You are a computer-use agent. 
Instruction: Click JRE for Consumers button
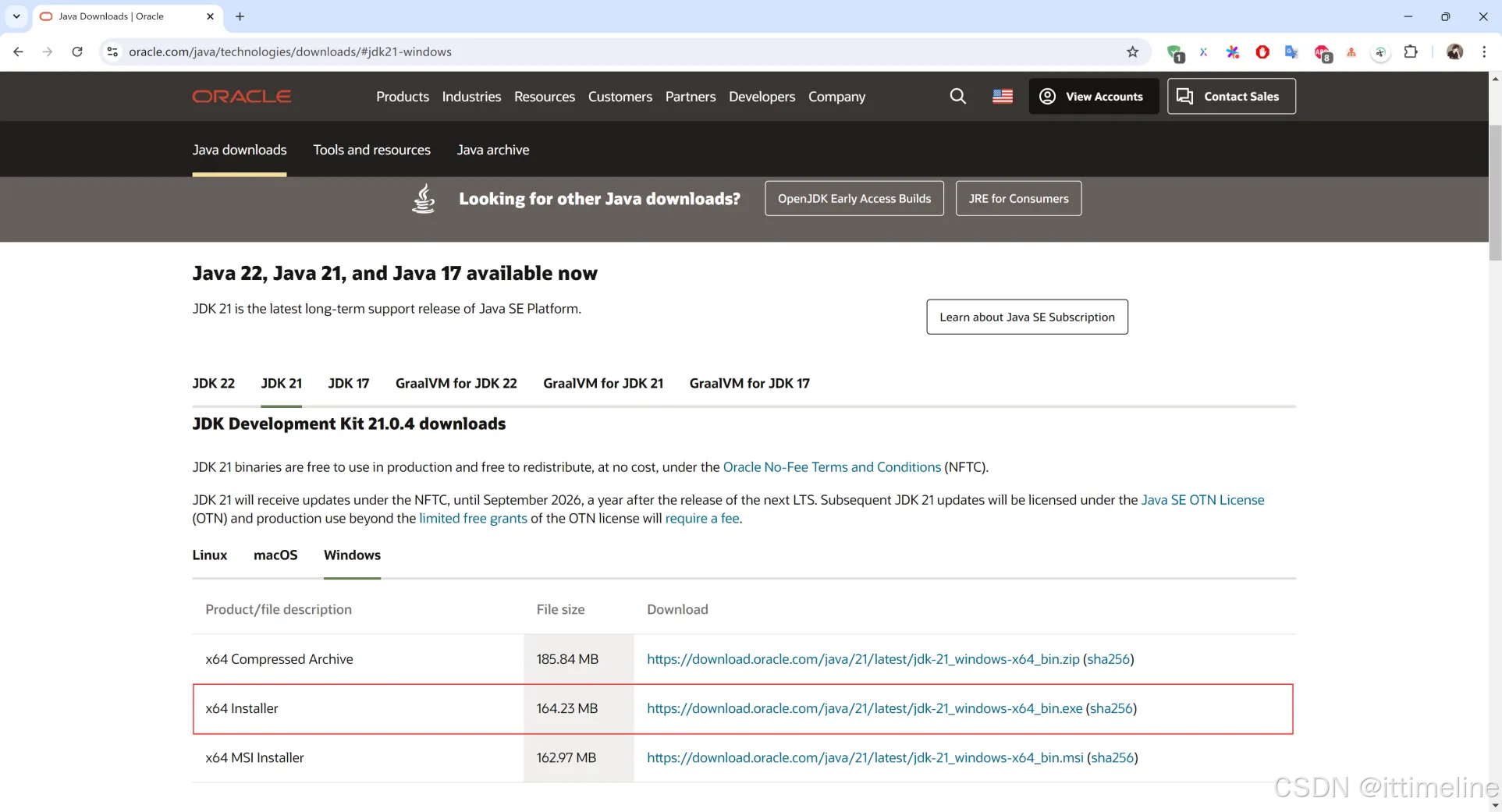1018,198
